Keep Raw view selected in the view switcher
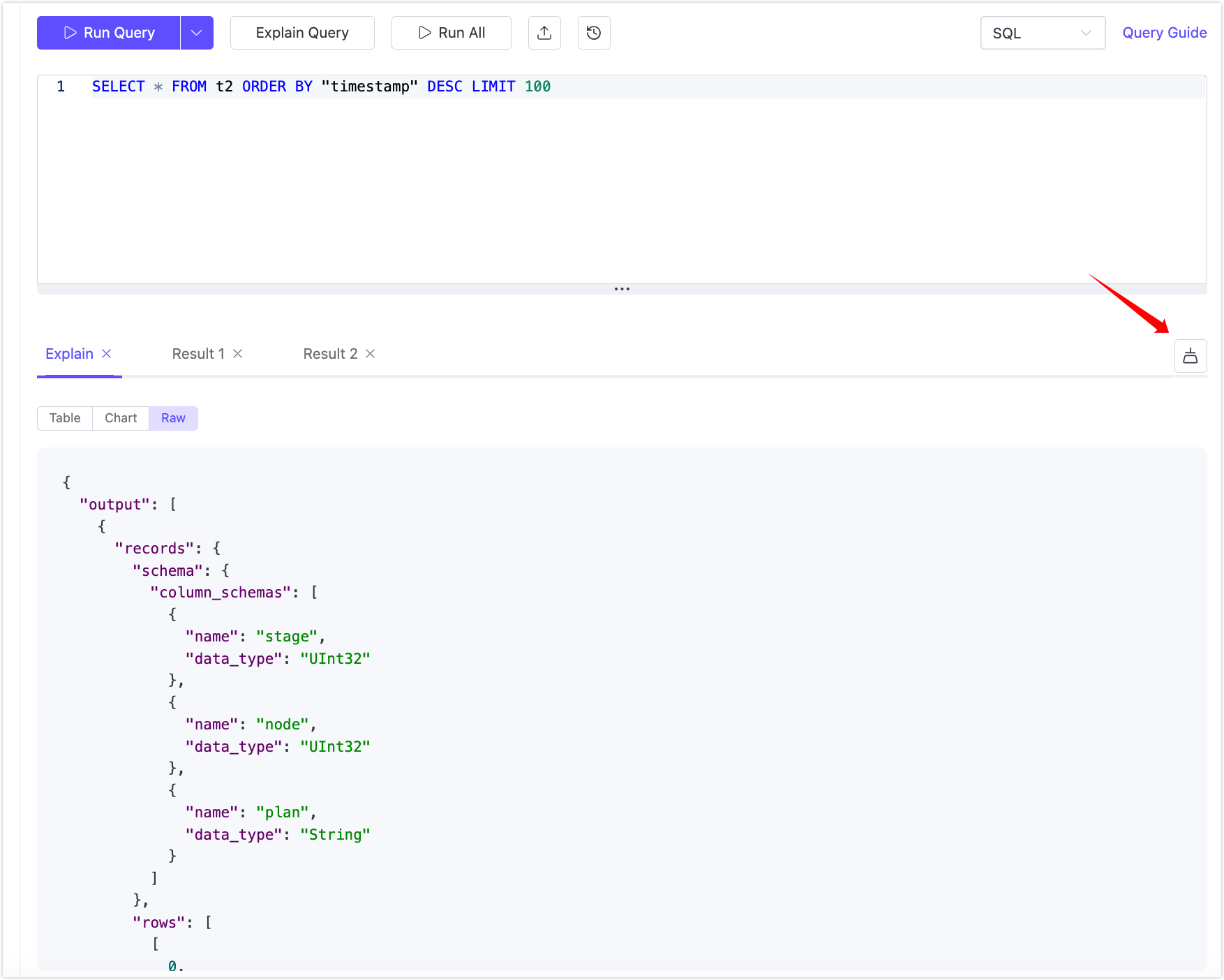Screen dimensions: 1224x980 (172, 417)
